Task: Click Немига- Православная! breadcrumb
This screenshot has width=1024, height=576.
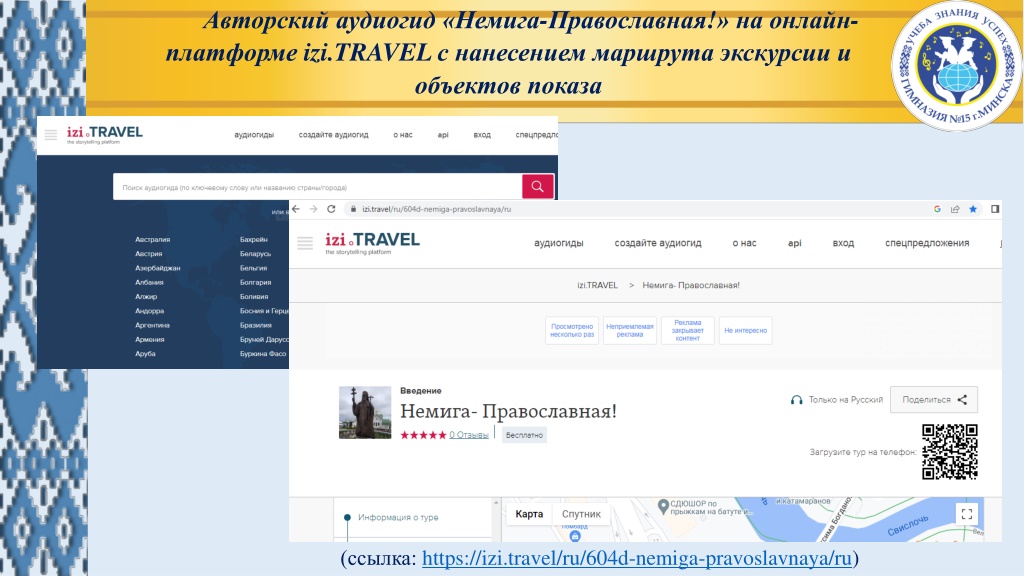Action: coord(691,285)
